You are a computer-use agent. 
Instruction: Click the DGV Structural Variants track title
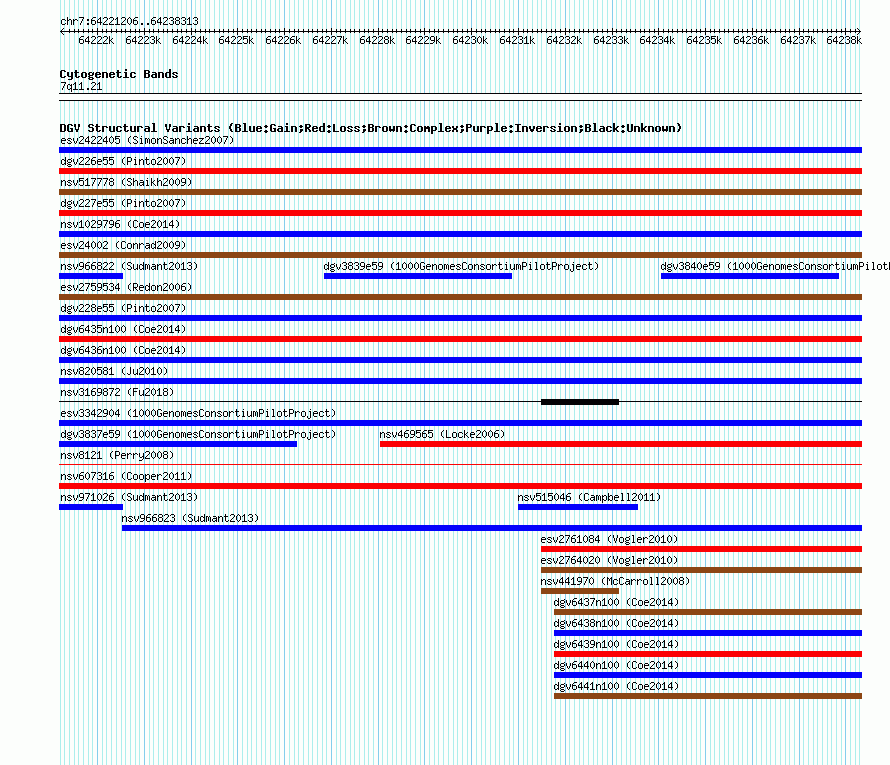(x=371, y=128)
